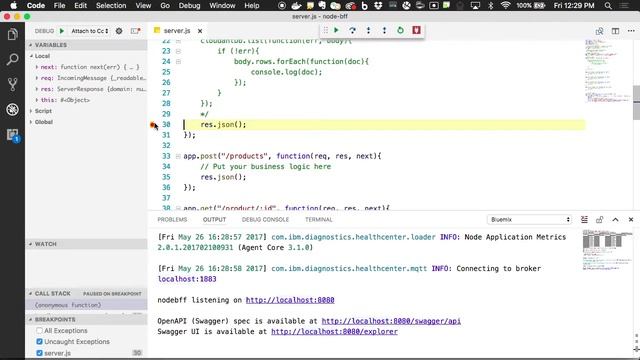Open the Explorer view in activity bar
Screen dimensions: 640x360
(12, 34)
